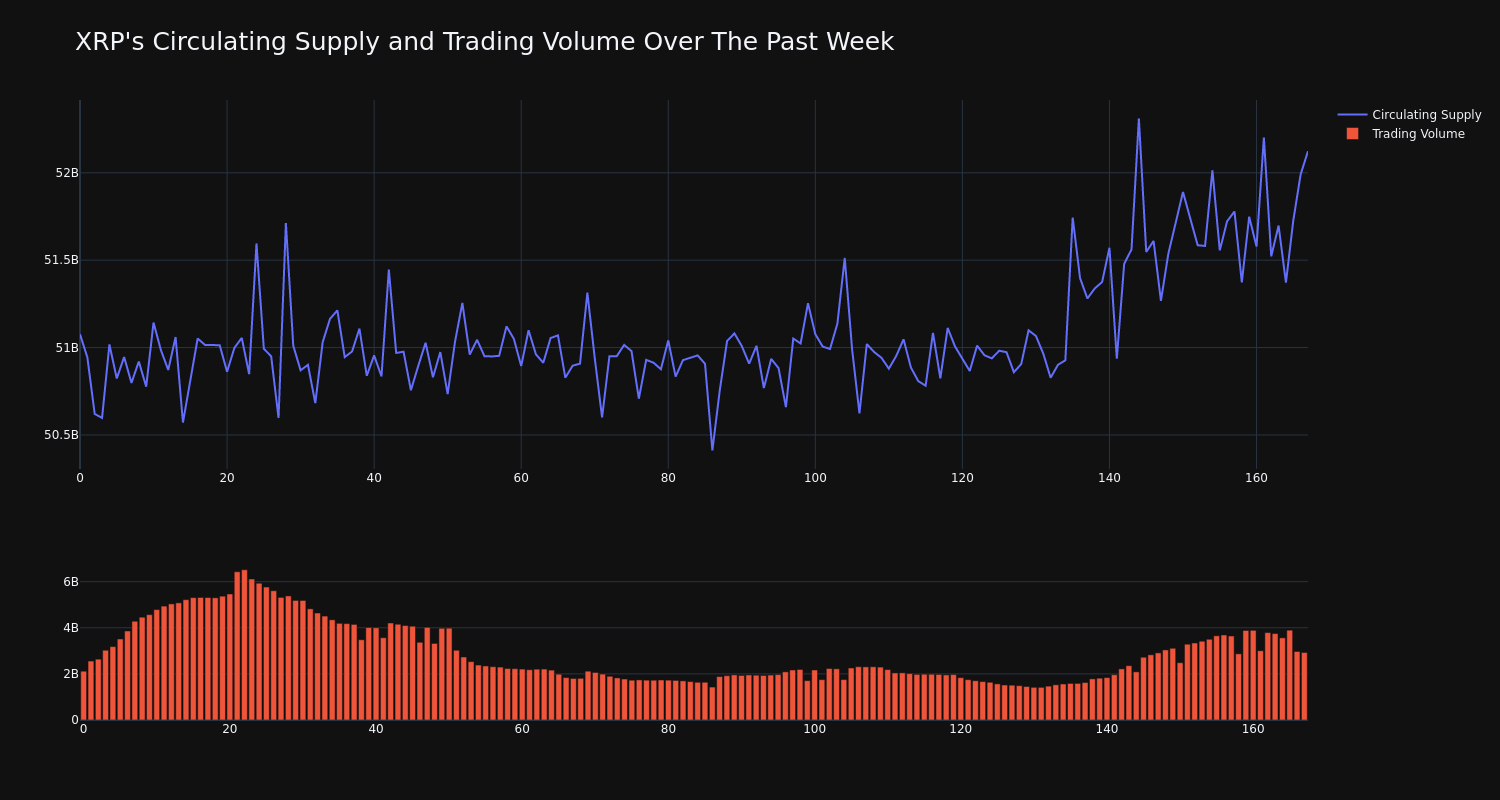Click the 40 x-axis tick on volume chart

pyautogui.click(x=376, y=729)
